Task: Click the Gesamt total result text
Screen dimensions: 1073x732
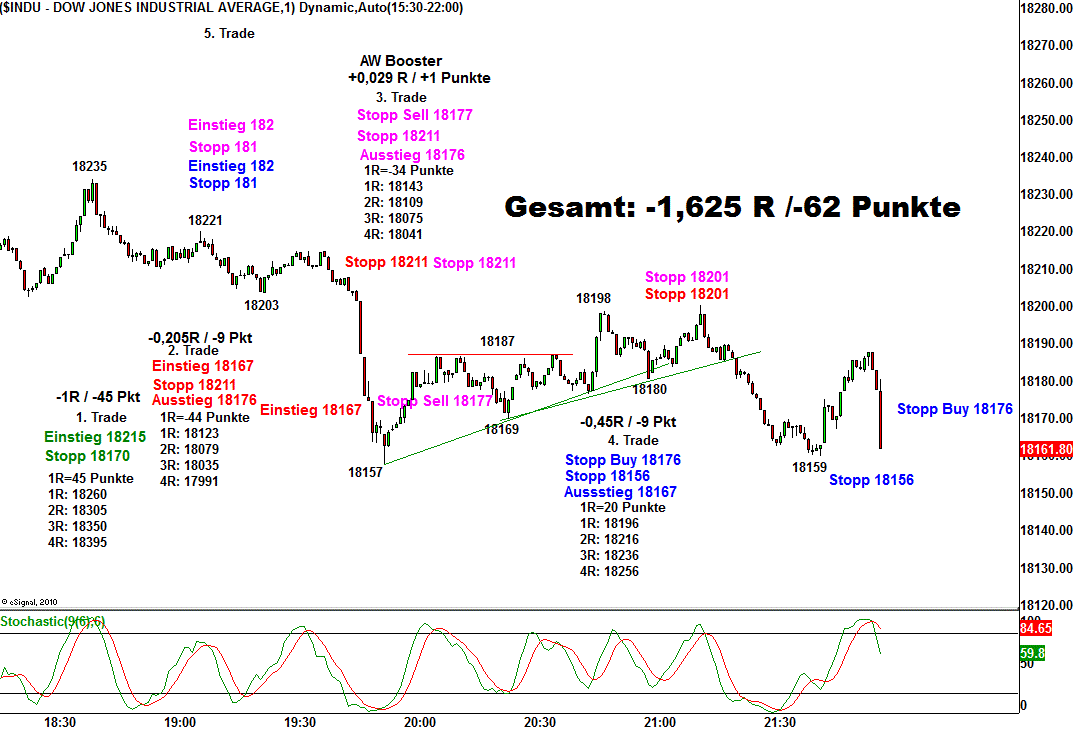Action: point(732,208)
